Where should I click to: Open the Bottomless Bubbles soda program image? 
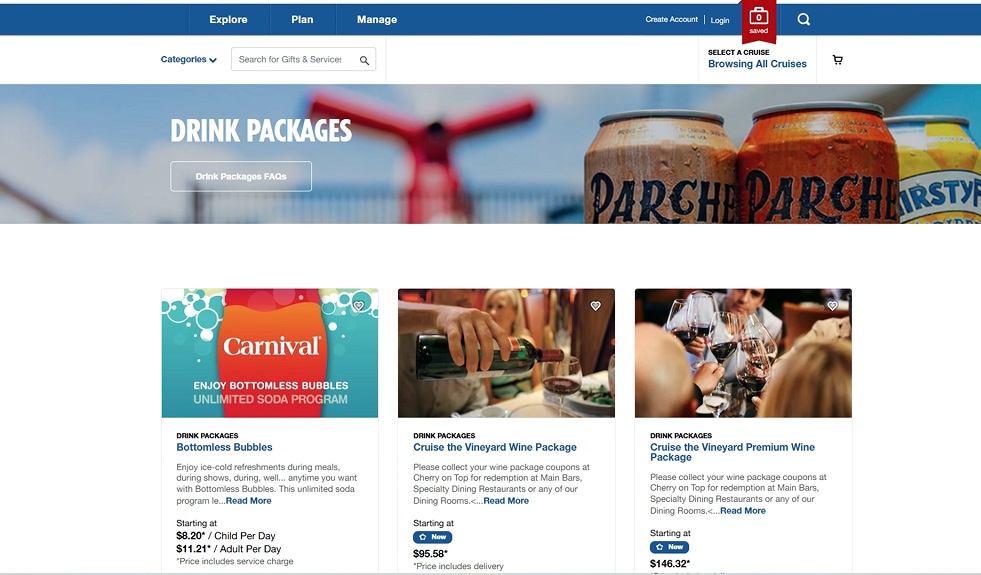click(270, 353)
